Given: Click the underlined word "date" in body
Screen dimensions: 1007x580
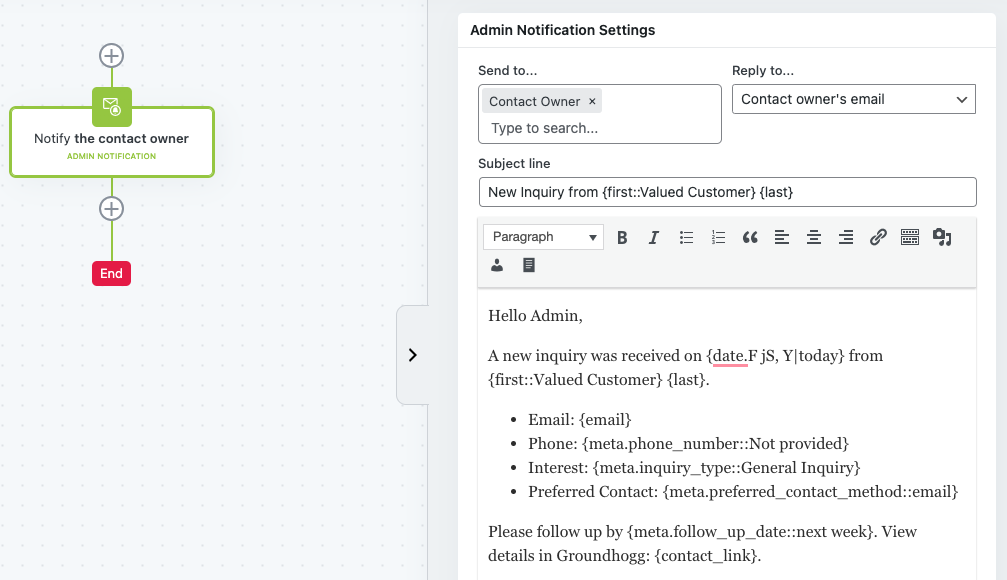Looking at the screenshot, I should pyautogui.click(x=728, y=356).
